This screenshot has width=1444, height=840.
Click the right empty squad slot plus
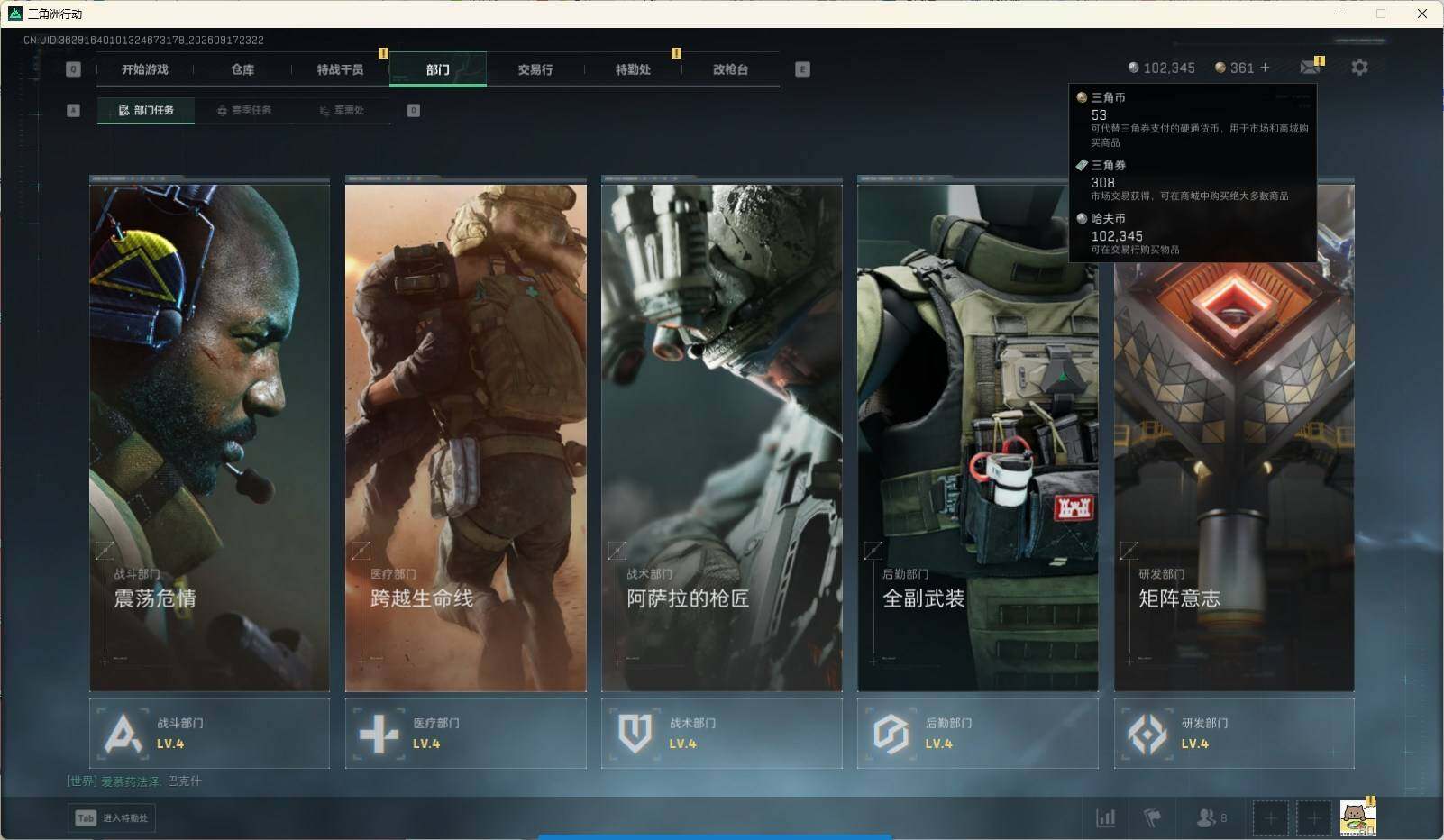(x=1313, y=818)
